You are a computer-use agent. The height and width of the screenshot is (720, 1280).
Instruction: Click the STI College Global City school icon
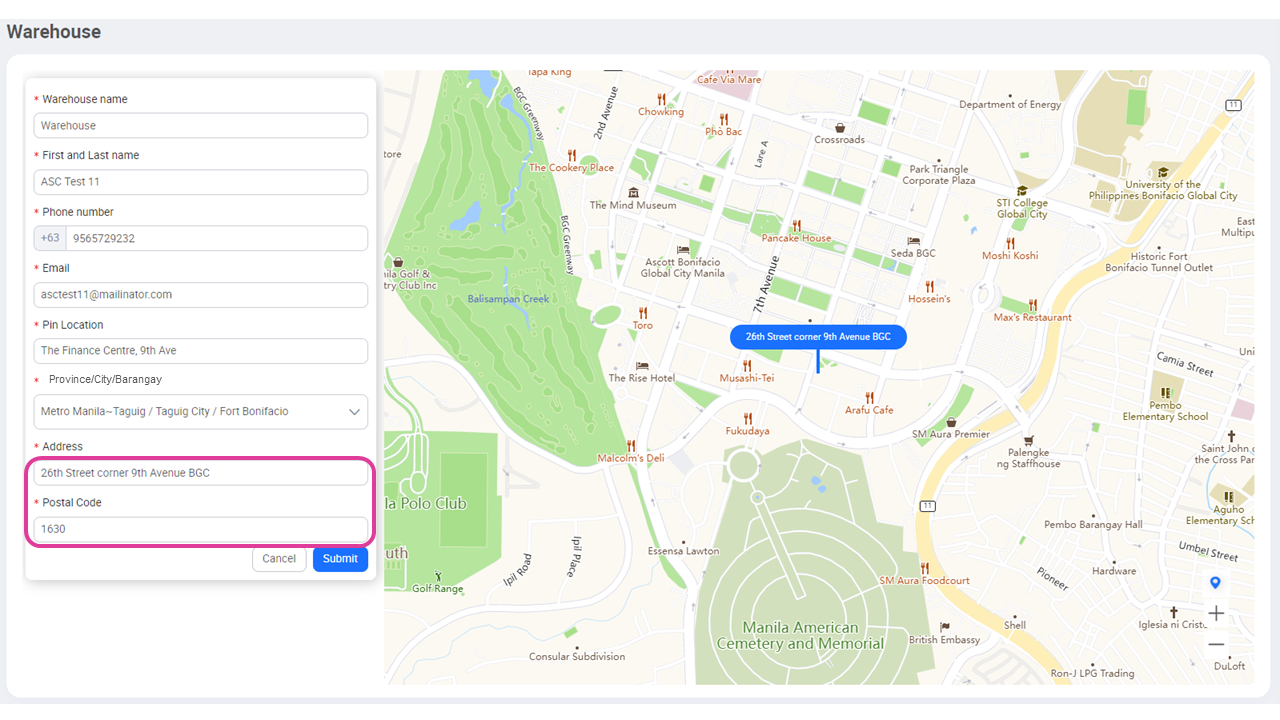[1021, 191]
